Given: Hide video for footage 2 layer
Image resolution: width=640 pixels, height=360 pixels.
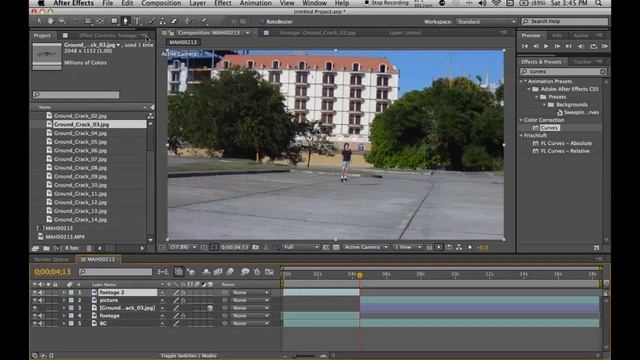Looking at the screenshot, I should [x=35, y=293].
